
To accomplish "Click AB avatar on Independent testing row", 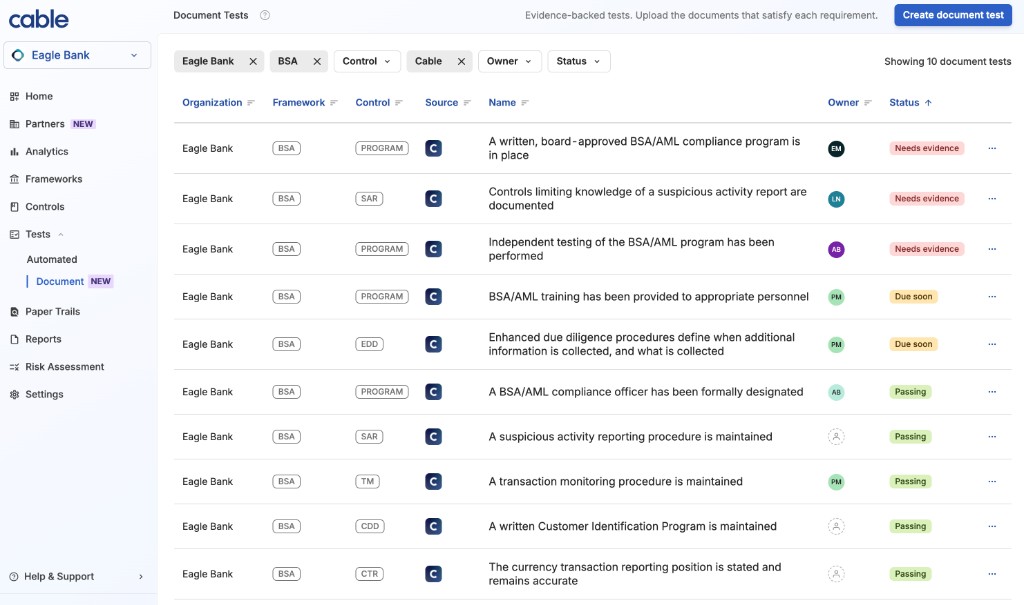I will point(836,250).
